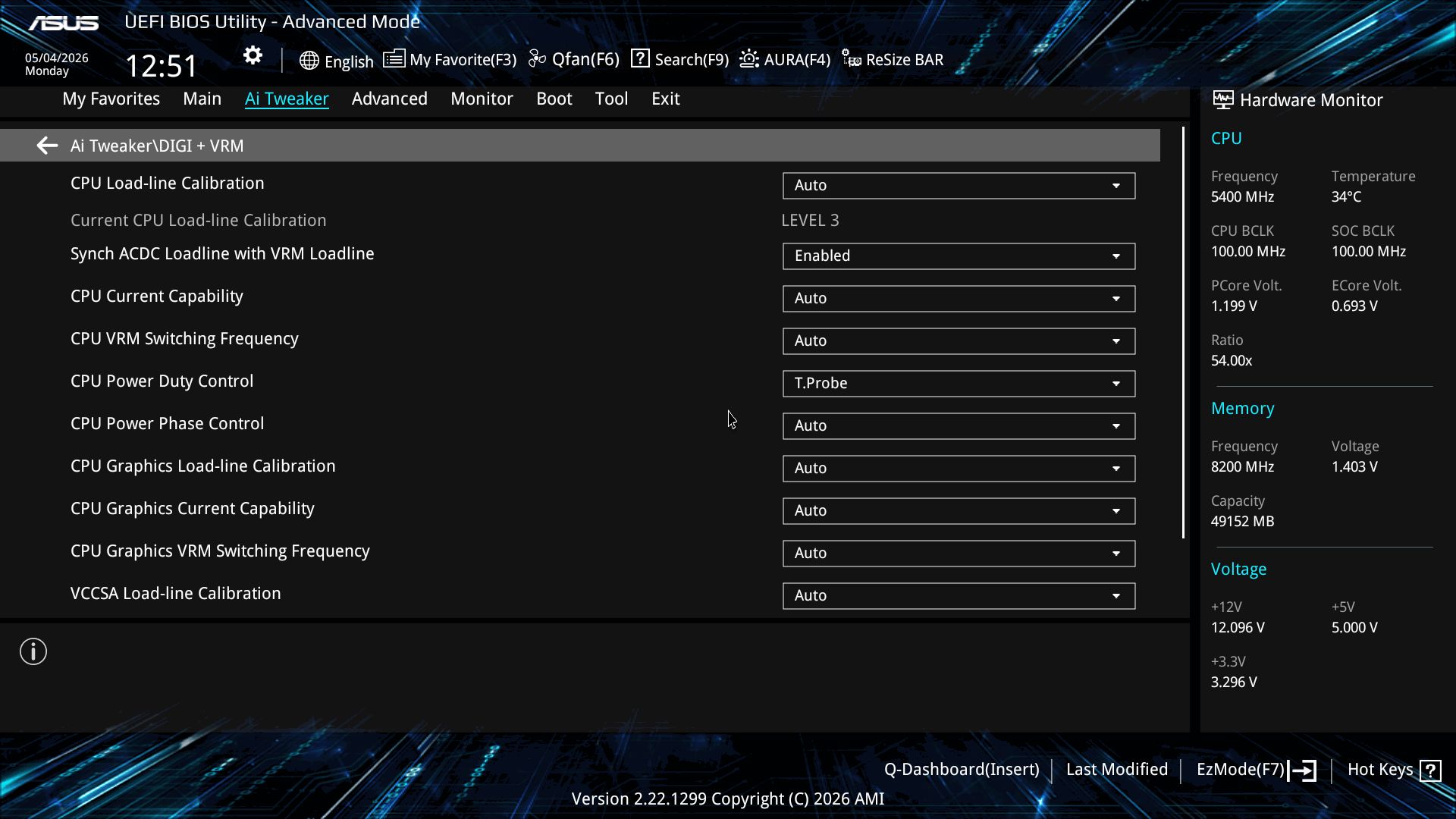Click Qfan(F6) label
Screen dimensions: 1456x819
tap(585, 59)
